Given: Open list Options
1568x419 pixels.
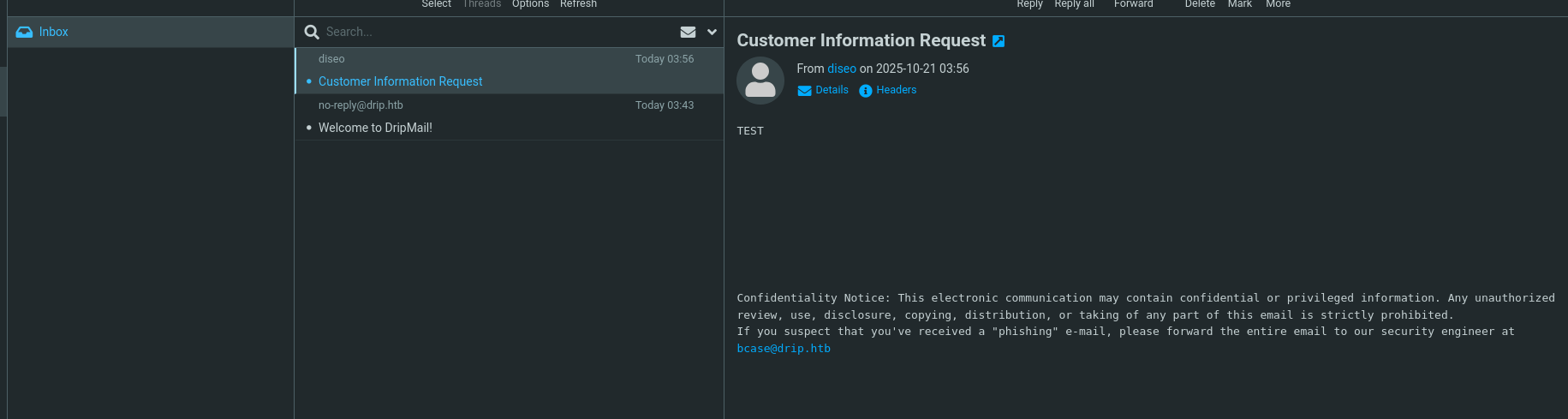Looking at the screenshot, I should [x=530, y=4].
